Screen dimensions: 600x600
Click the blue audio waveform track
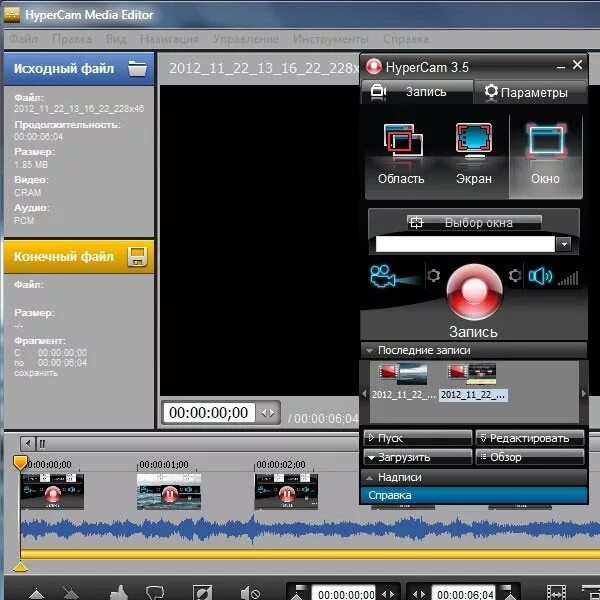tap(310, 530)
